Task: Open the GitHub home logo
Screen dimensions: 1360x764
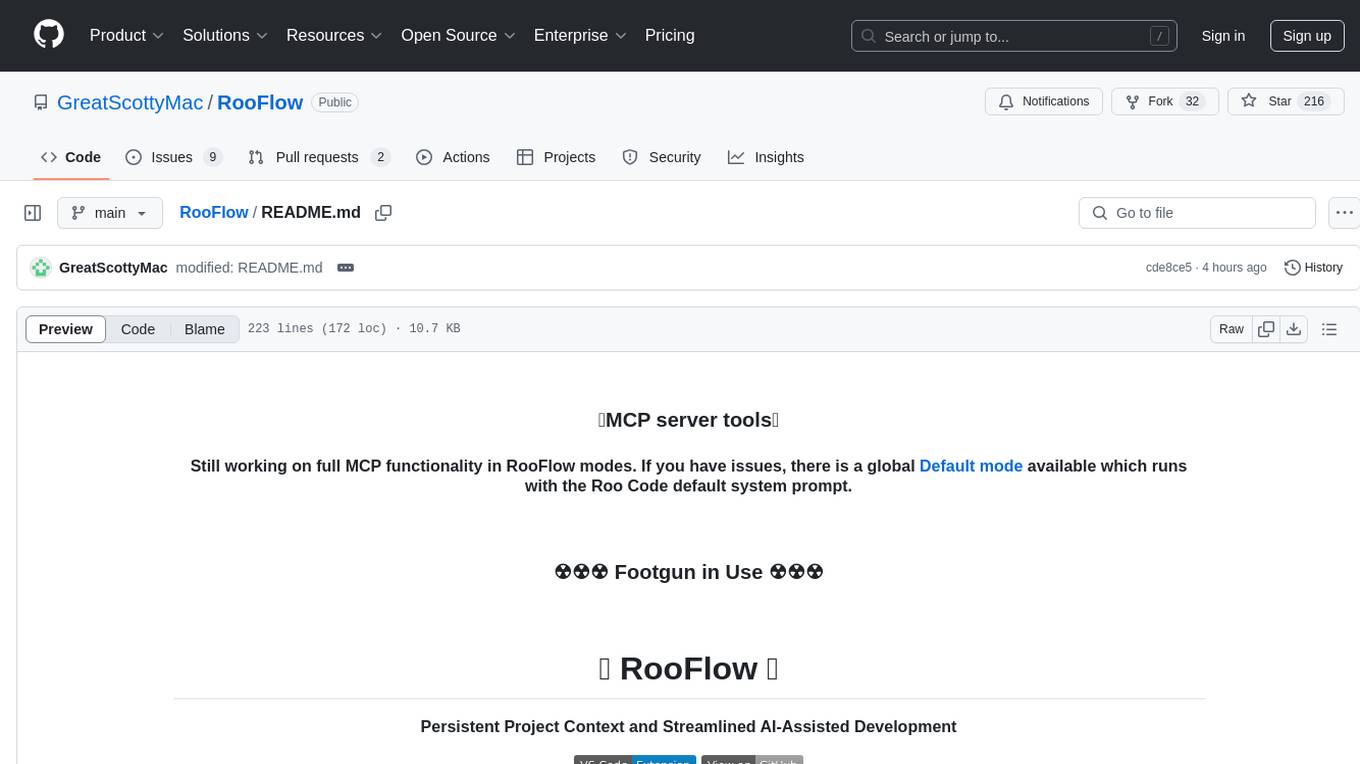Action: tap(49, 35)
